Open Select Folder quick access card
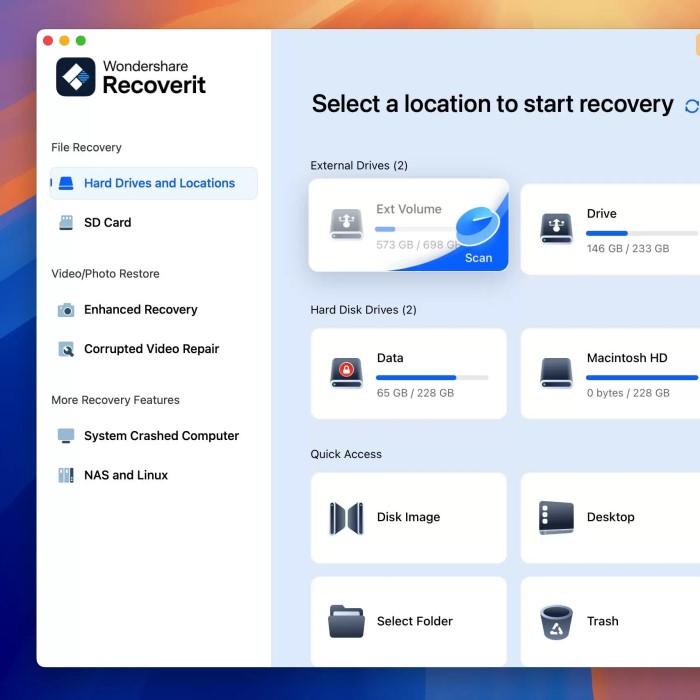The image size is (700, 700). click(409, 621)
